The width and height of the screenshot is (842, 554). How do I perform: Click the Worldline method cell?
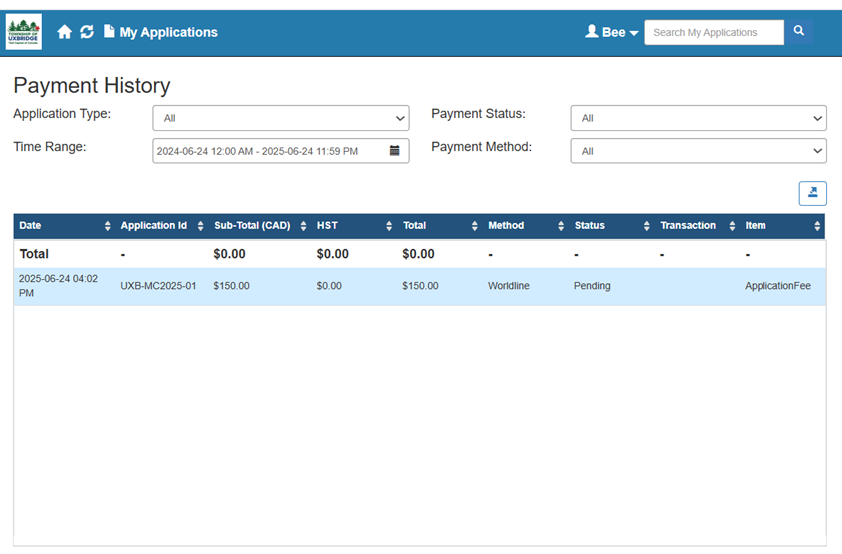(x=509, y=286)
